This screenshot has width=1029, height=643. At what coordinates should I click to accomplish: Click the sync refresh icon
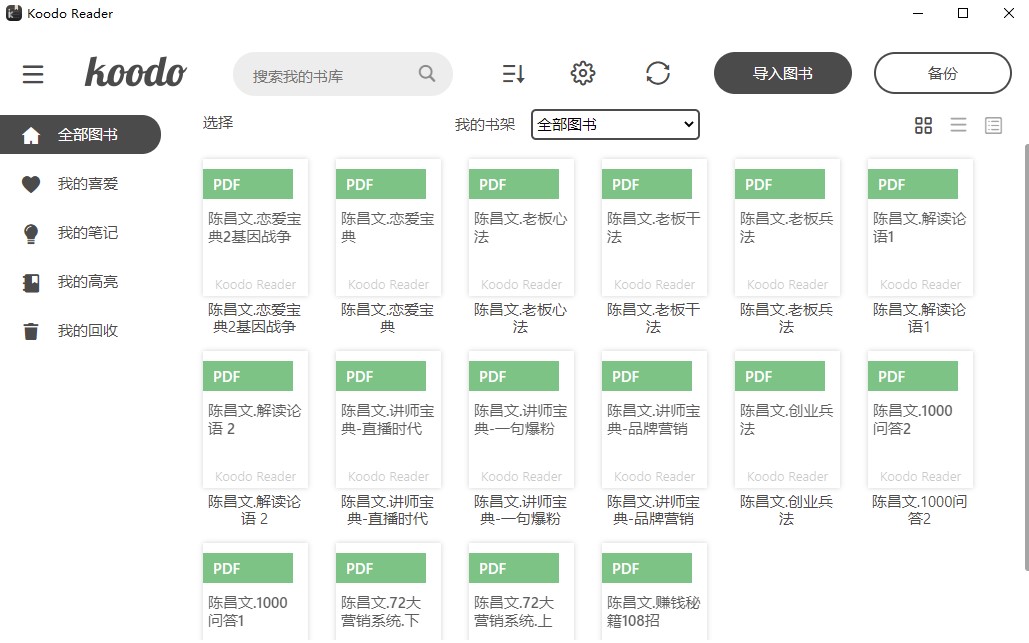[x=658, y=73]
